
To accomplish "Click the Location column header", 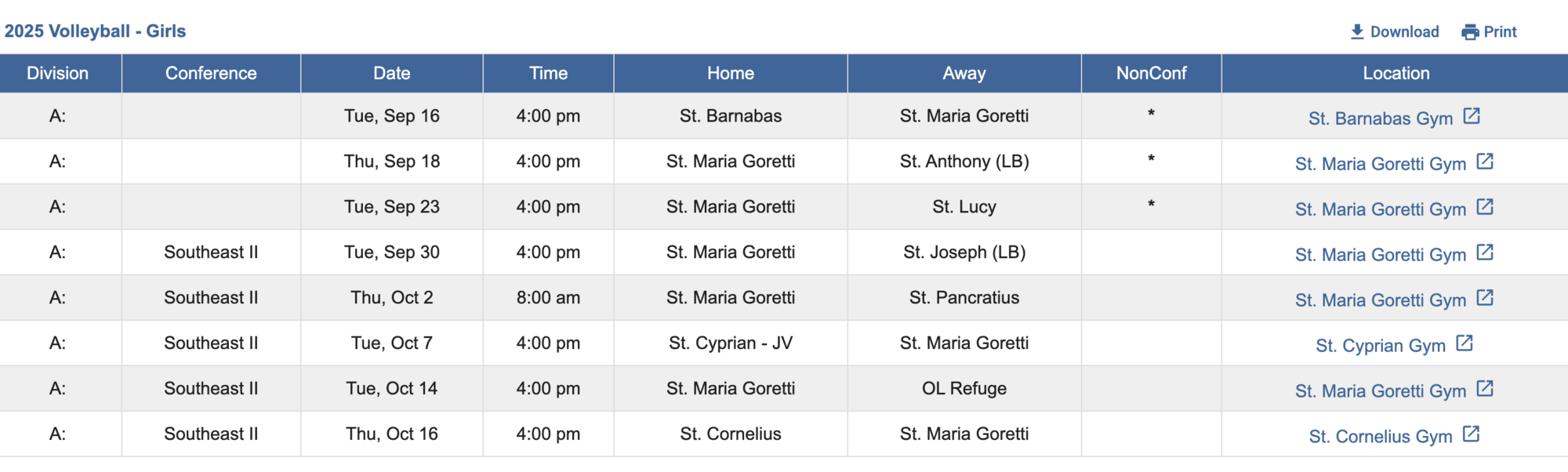I will point(1396,74).
